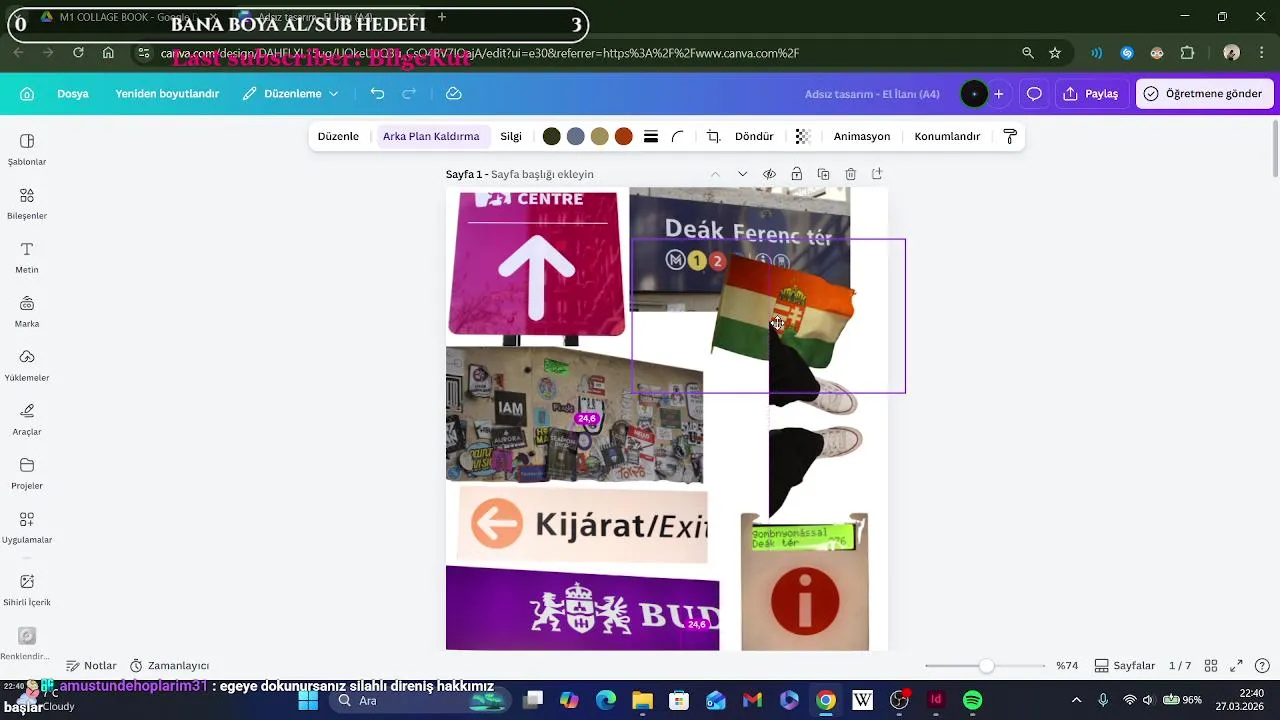Open the comments speech bubble
The image size is (1280, 720).
[x=1034, y=93]
